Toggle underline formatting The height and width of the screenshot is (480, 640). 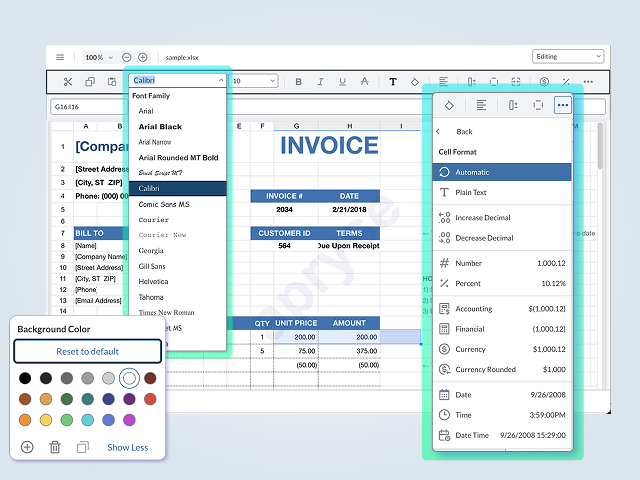342,82
